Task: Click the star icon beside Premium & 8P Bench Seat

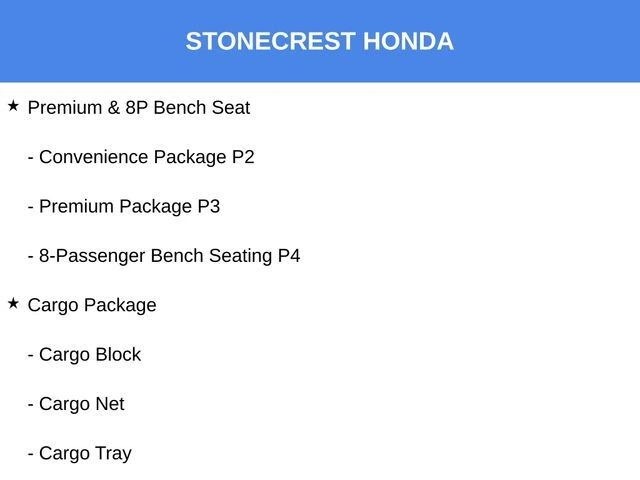Action: pos(13,105)
